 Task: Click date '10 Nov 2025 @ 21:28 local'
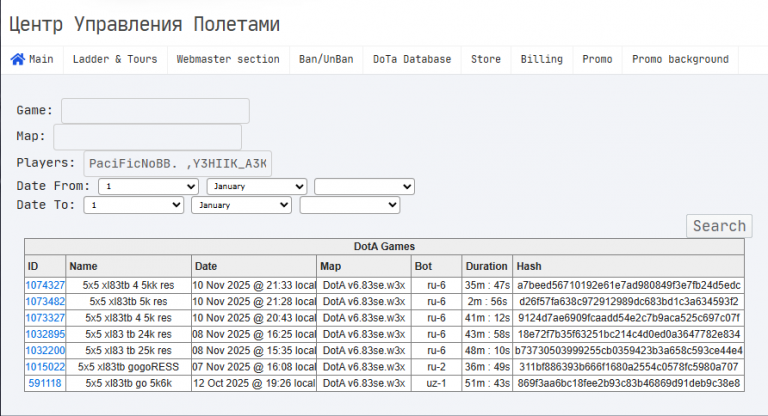[x=254, y=301]
